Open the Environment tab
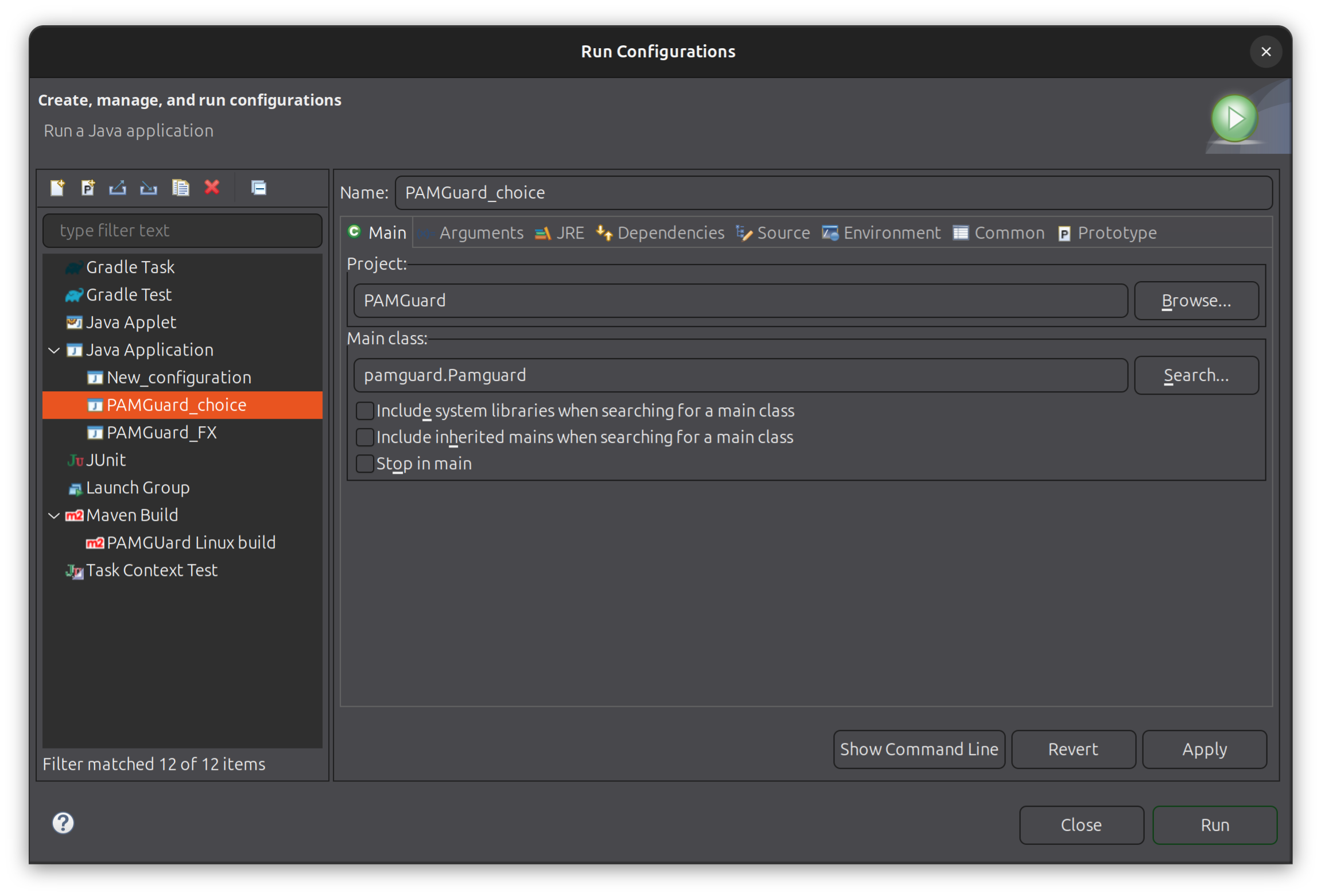Image resolution: width=1321 pixels, height=896 pixels. coord(891,233)
